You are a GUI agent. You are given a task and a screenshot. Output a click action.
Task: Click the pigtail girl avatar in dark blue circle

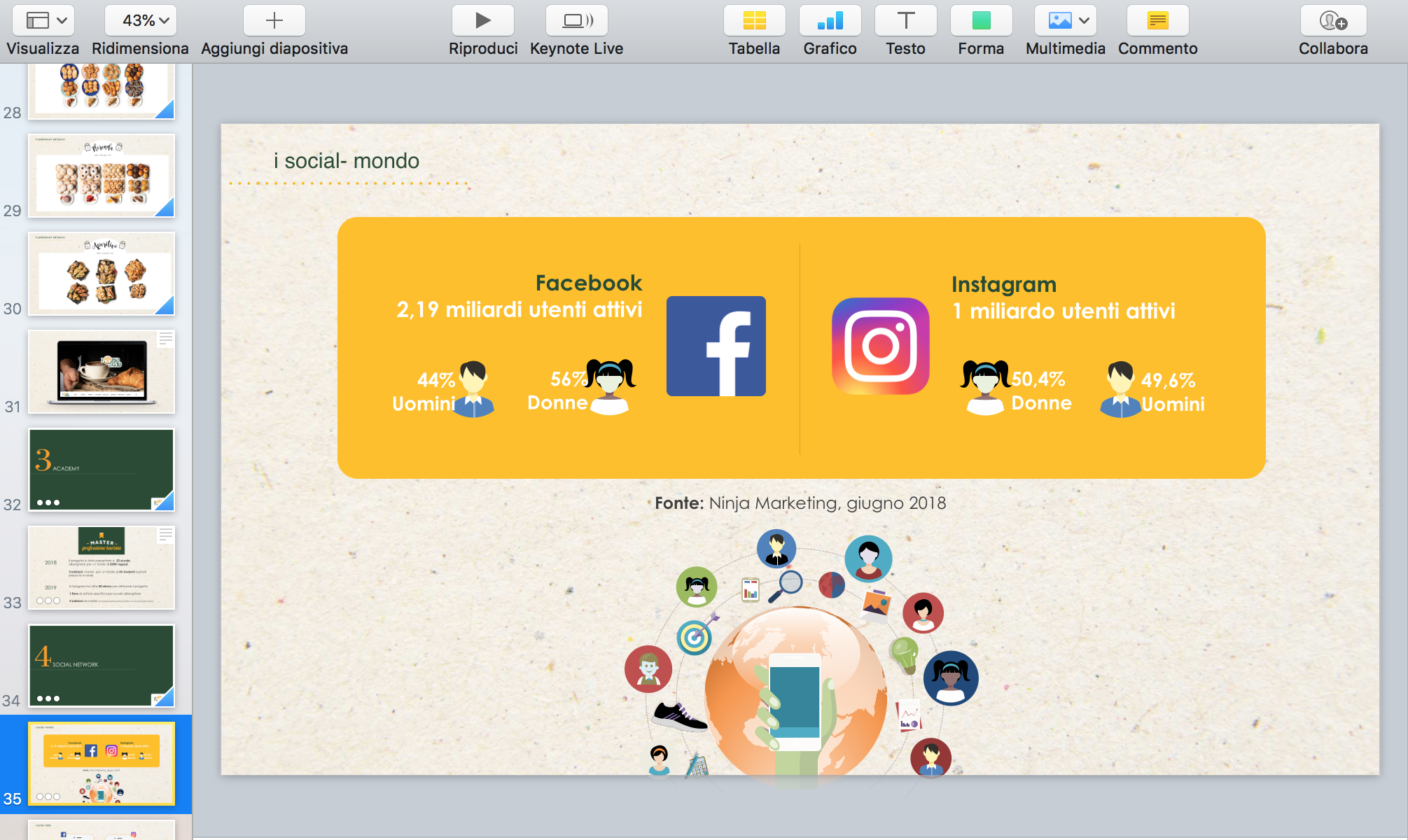tap(951, 678)
